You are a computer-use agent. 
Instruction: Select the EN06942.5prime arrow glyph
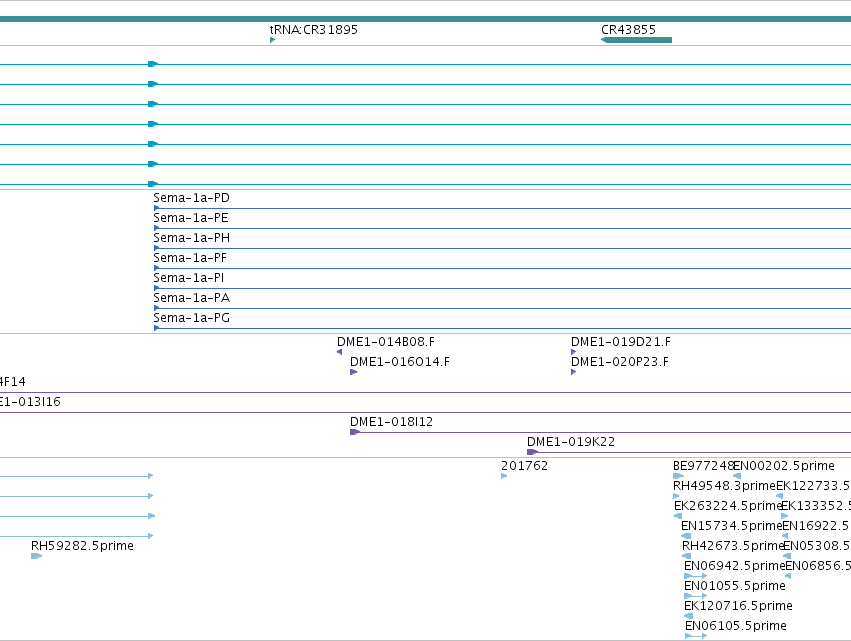pyautogui.click(x=696, y=576)
